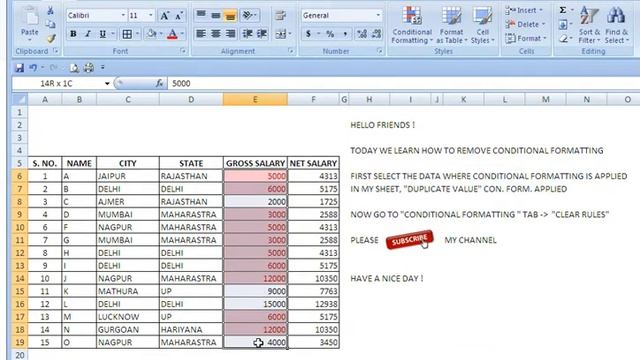Click the gross salary cell showing 15000

(255, 304)
